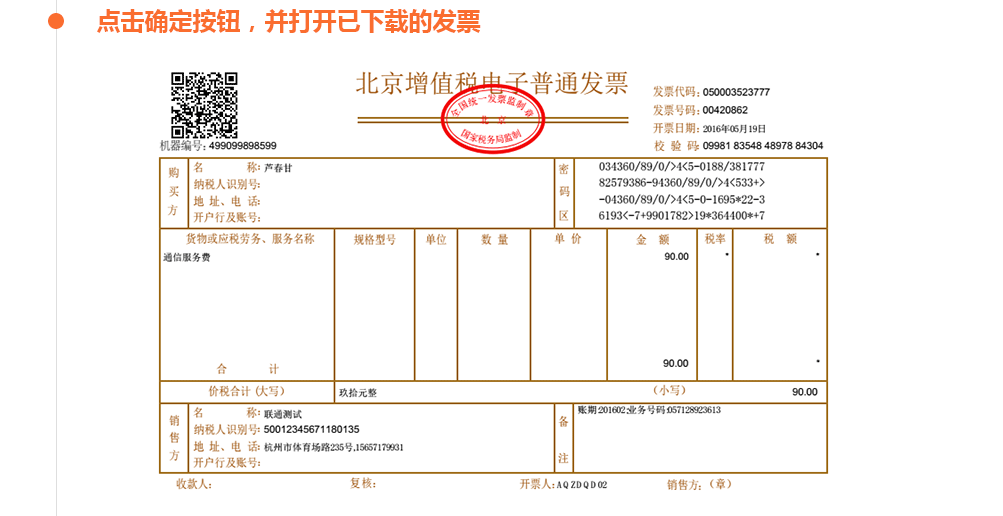
Task: Click the 税率 column header
Action: pos(715,239)
